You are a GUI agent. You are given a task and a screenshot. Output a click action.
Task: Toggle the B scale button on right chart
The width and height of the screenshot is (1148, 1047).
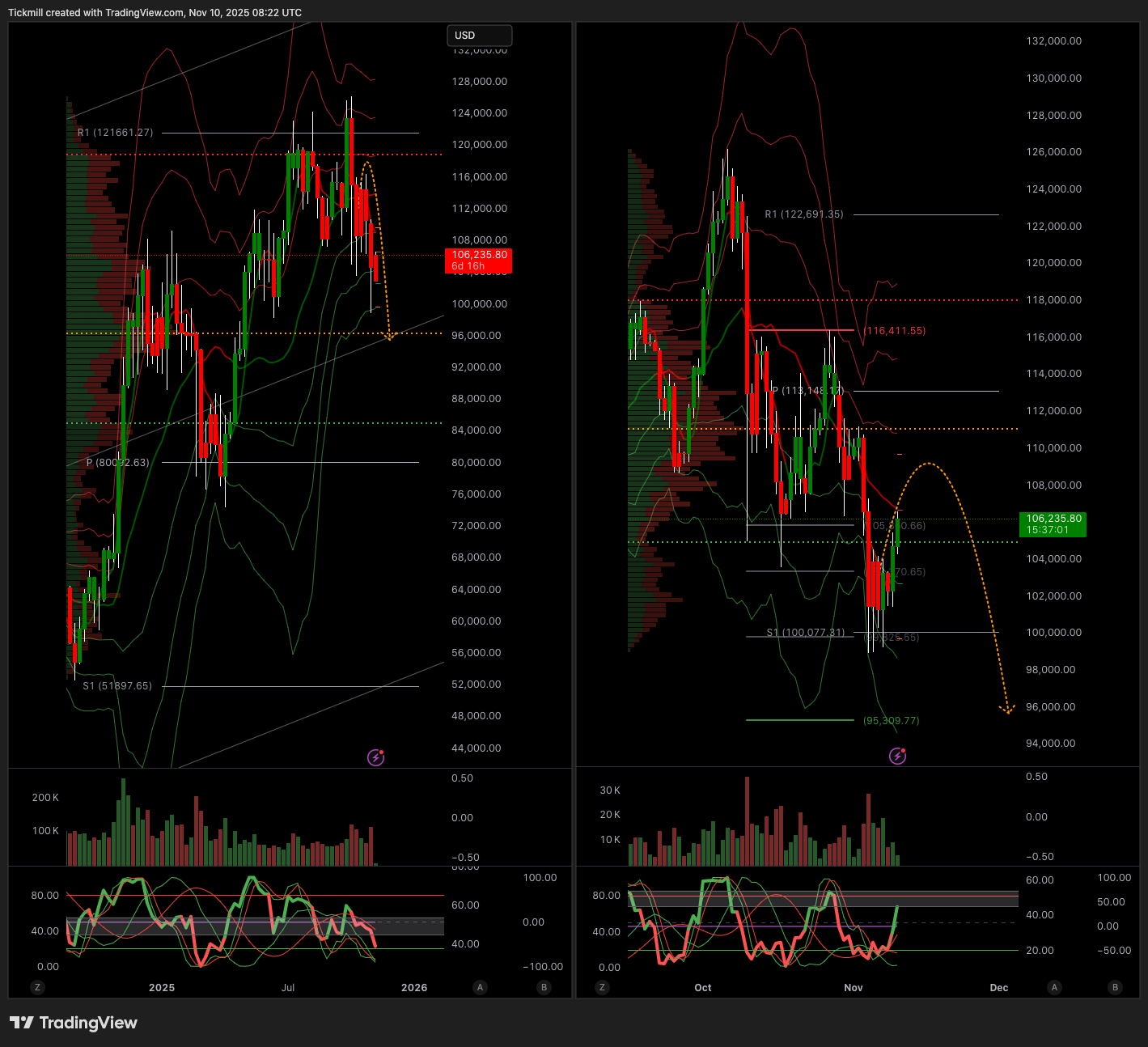click(1116, 987)
